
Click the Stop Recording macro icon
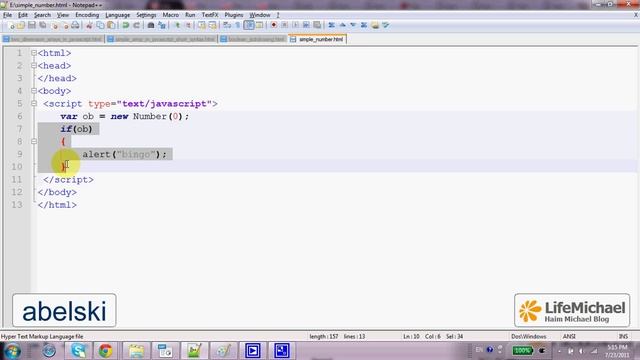coord(284,25)
